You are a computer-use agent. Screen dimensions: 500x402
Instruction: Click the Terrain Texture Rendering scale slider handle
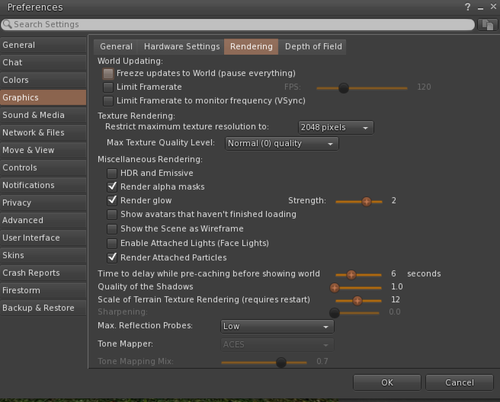(x=357, y=301)
